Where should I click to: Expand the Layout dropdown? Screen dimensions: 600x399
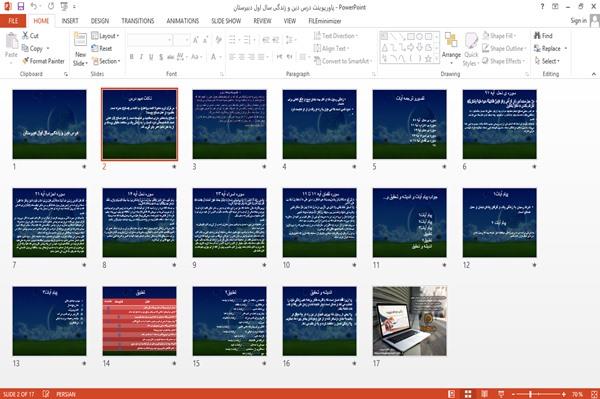(x=105, y=36)
